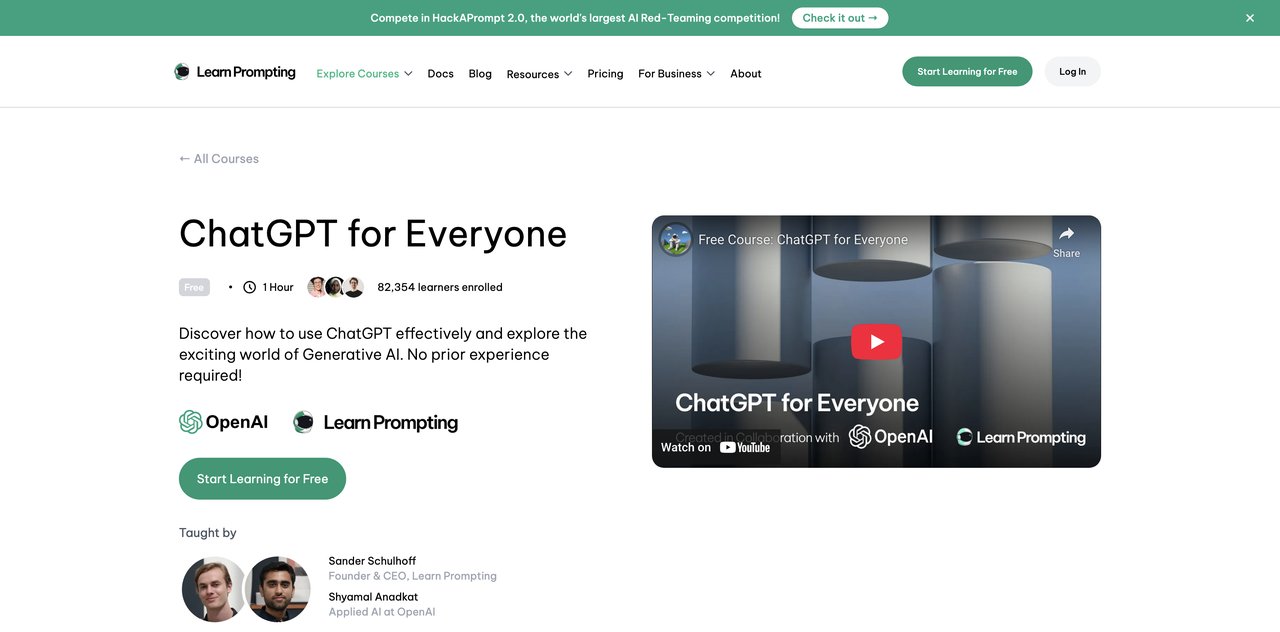Expand the Resources dropdown menu

(x=539, y=74)
